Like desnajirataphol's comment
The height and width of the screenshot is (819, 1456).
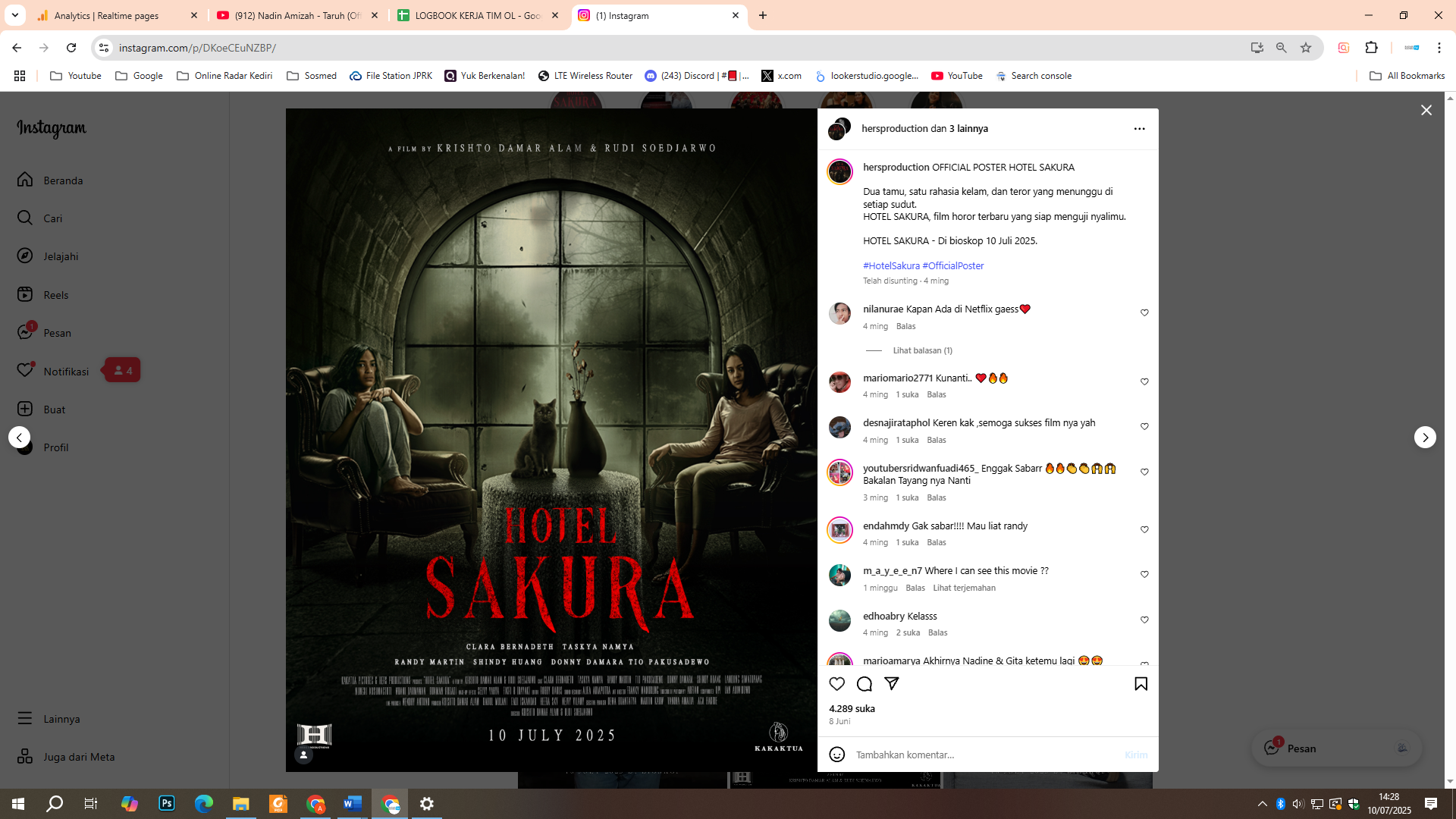click(1144, 426)
